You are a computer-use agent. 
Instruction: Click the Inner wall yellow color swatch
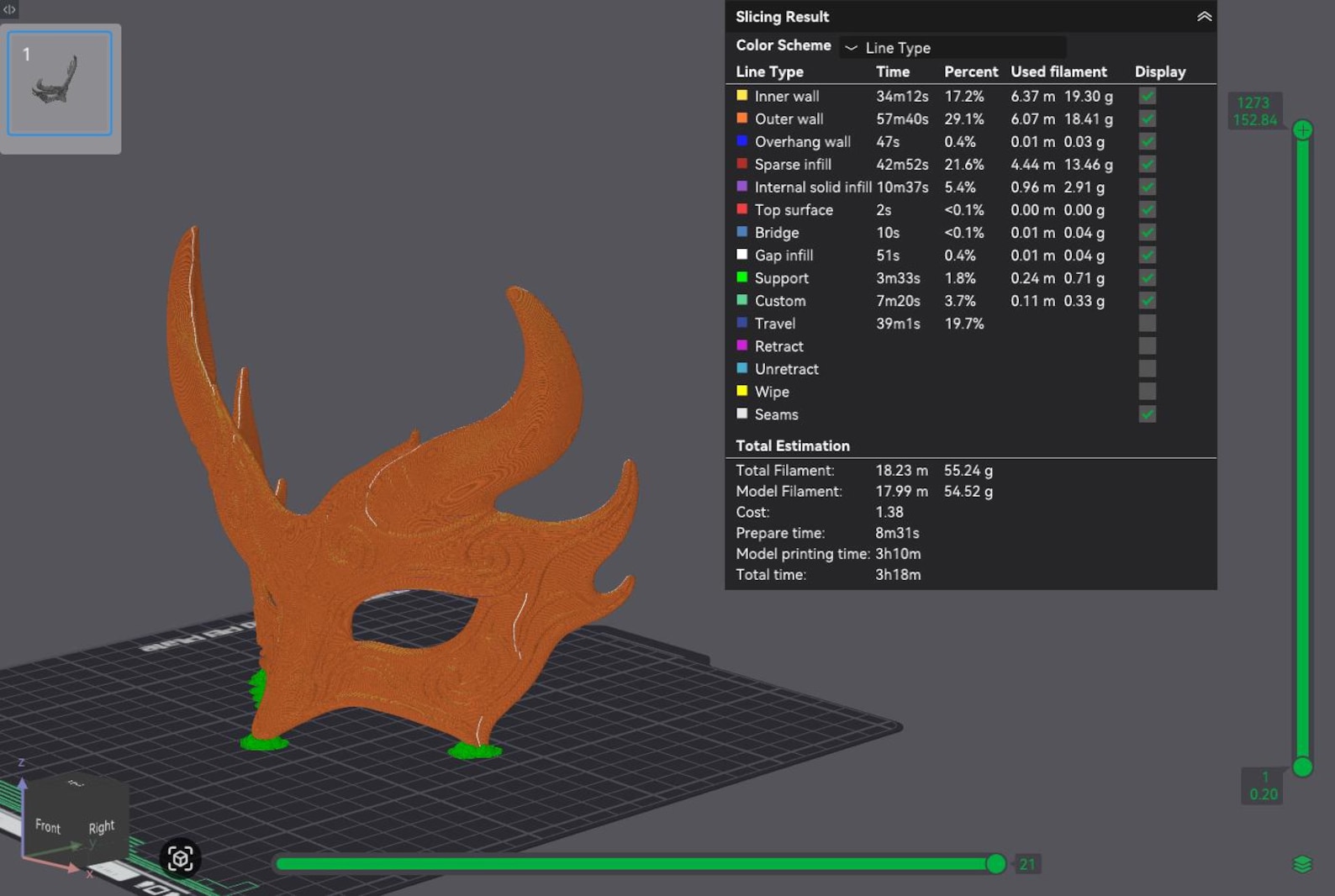[741, 95]
